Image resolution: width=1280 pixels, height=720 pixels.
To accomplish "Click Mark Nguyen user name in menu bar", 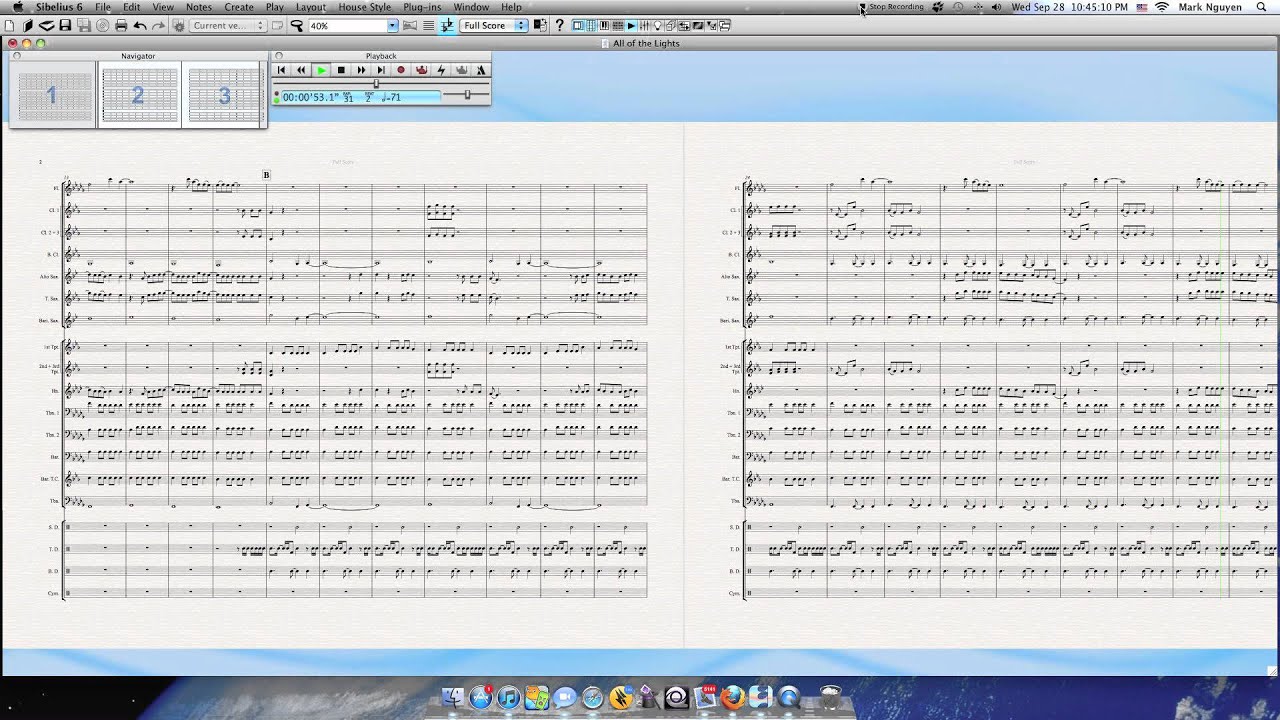I will tap(1210, 7).
